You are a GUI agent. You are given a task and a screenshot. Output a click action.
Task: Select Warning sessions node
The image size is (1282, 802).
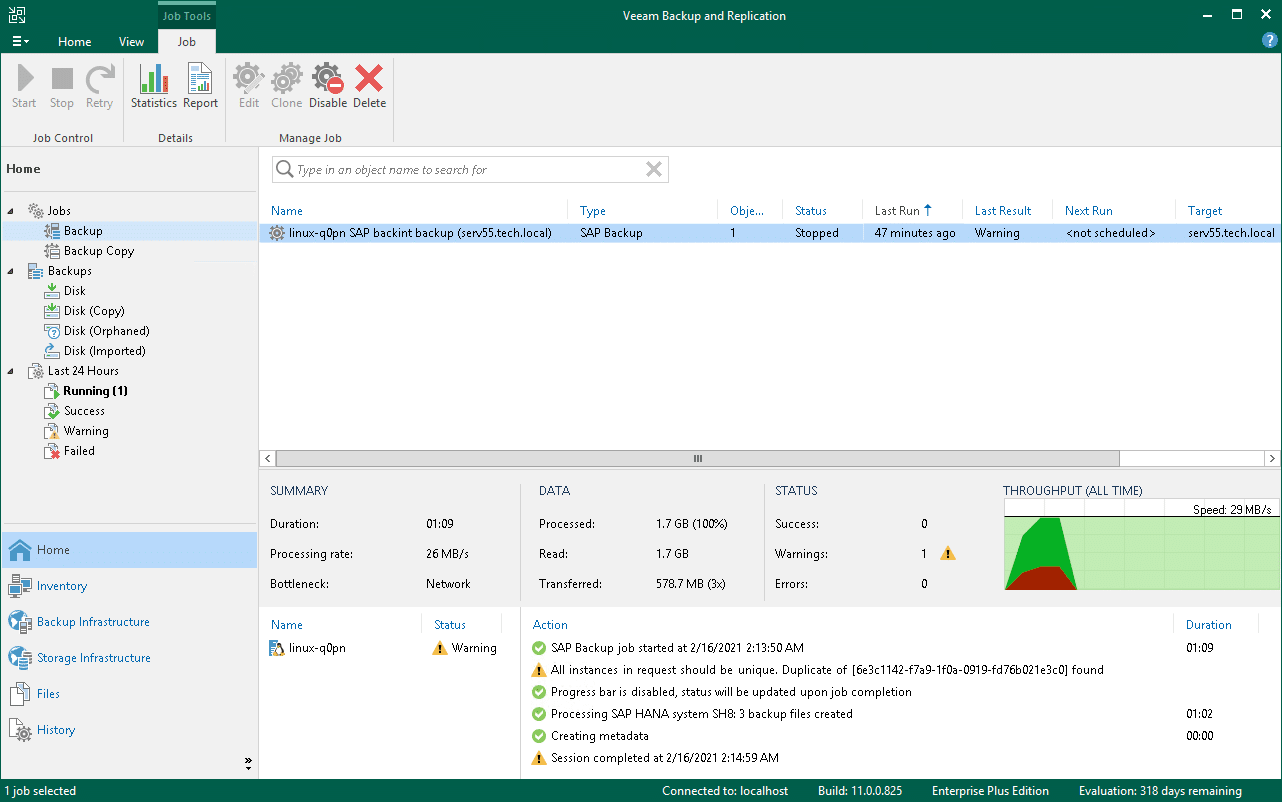coord(86,431)
